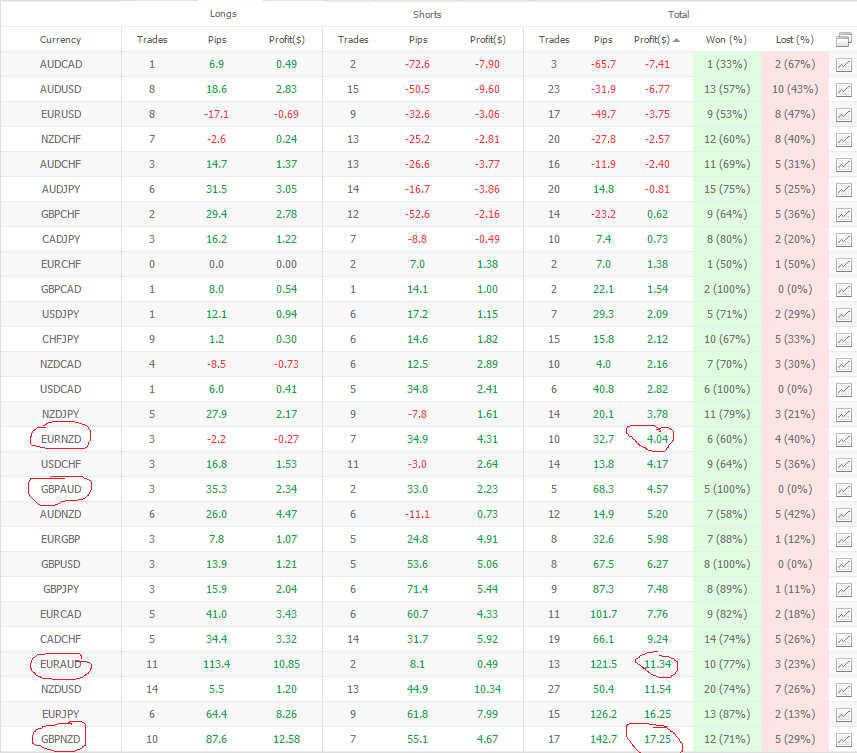Sort by Shorts Pips column header
The height and width of the screenshot is (753, 857).
click(418, 39)
